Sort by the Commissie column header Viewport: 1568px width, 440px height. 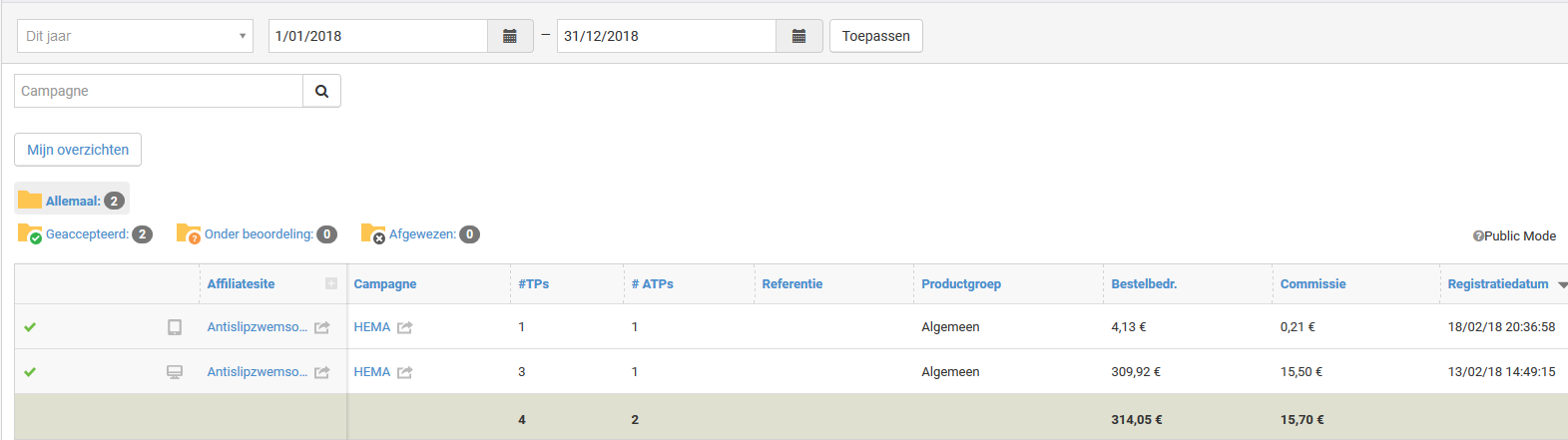click(1312, 284)
